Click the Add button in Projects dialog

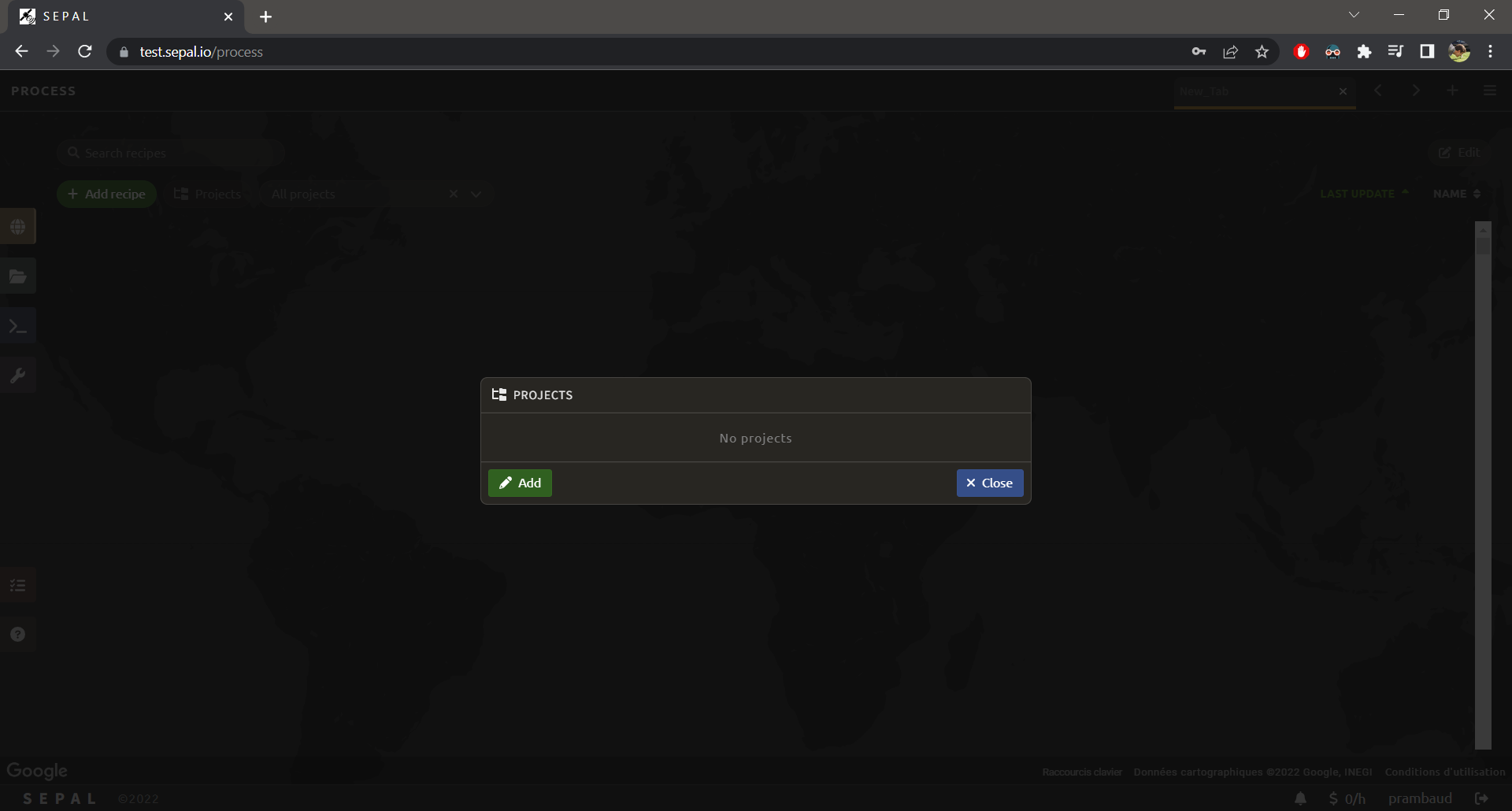click(x=520, y=483)
